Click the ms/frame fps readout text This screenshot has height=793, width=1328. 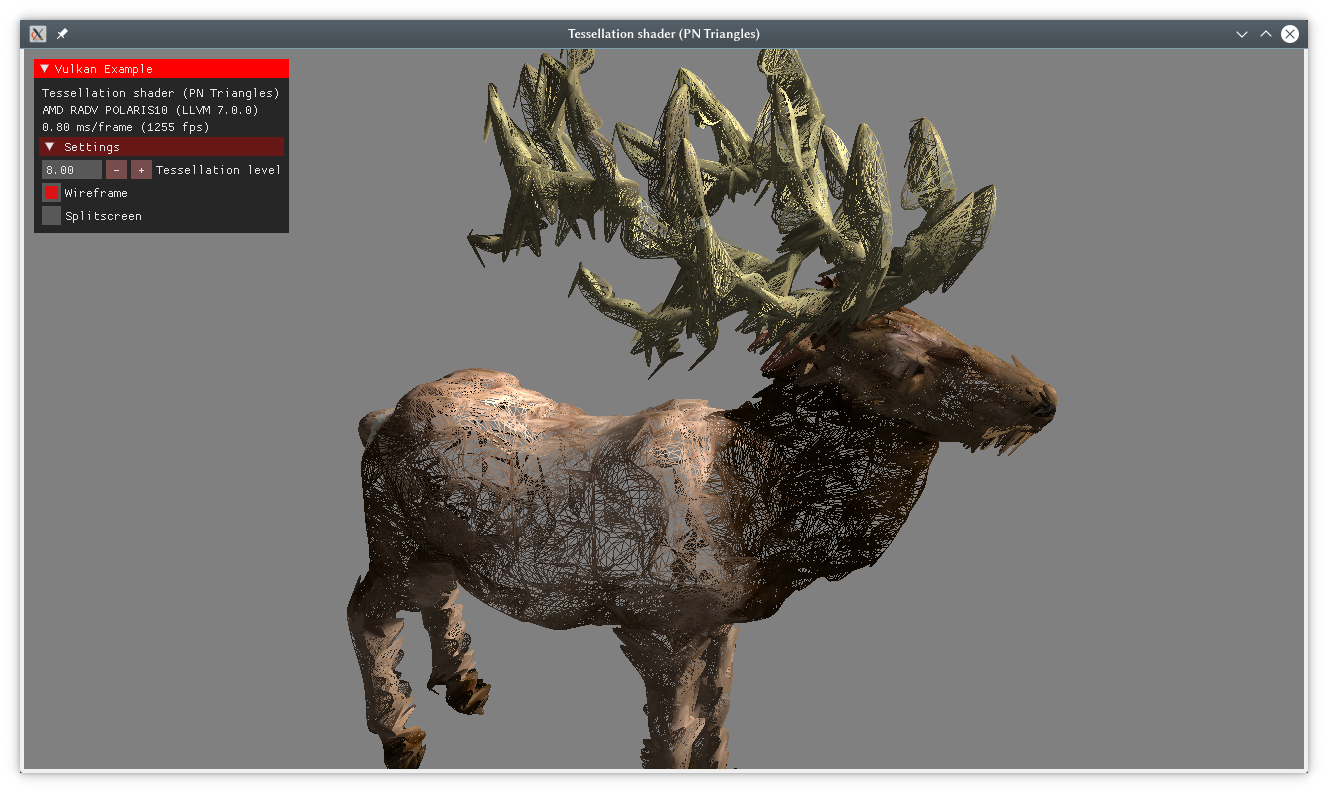125,127
